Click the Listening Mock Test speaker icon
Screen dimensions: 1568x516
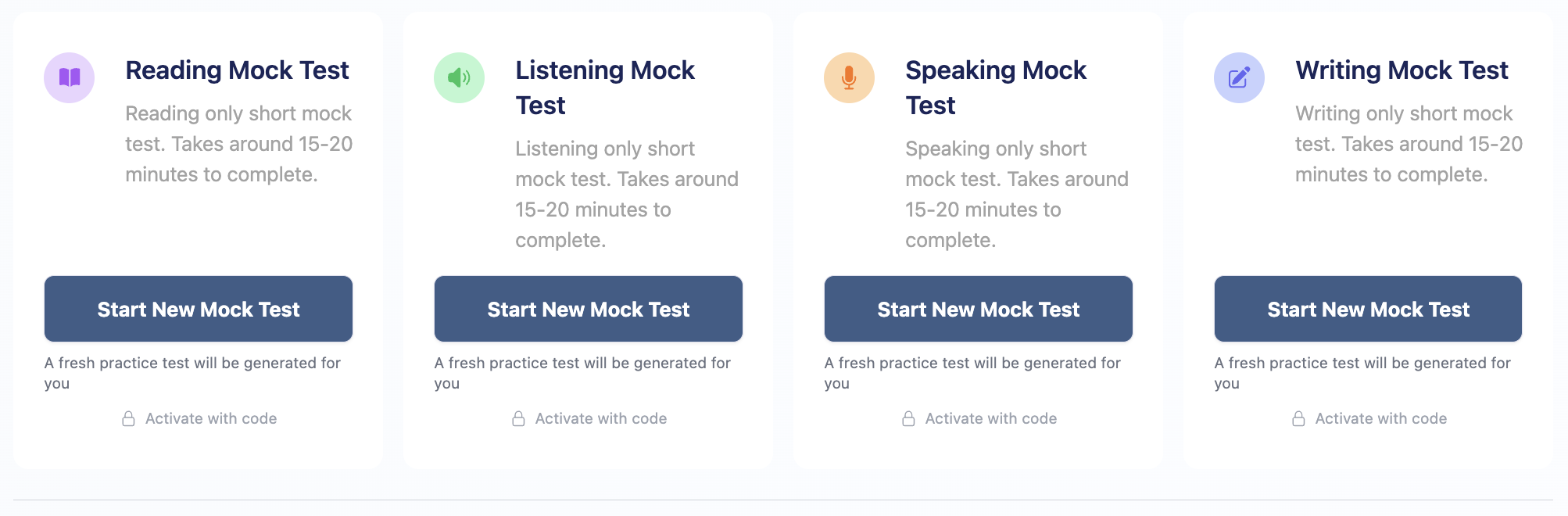[458, 77]
